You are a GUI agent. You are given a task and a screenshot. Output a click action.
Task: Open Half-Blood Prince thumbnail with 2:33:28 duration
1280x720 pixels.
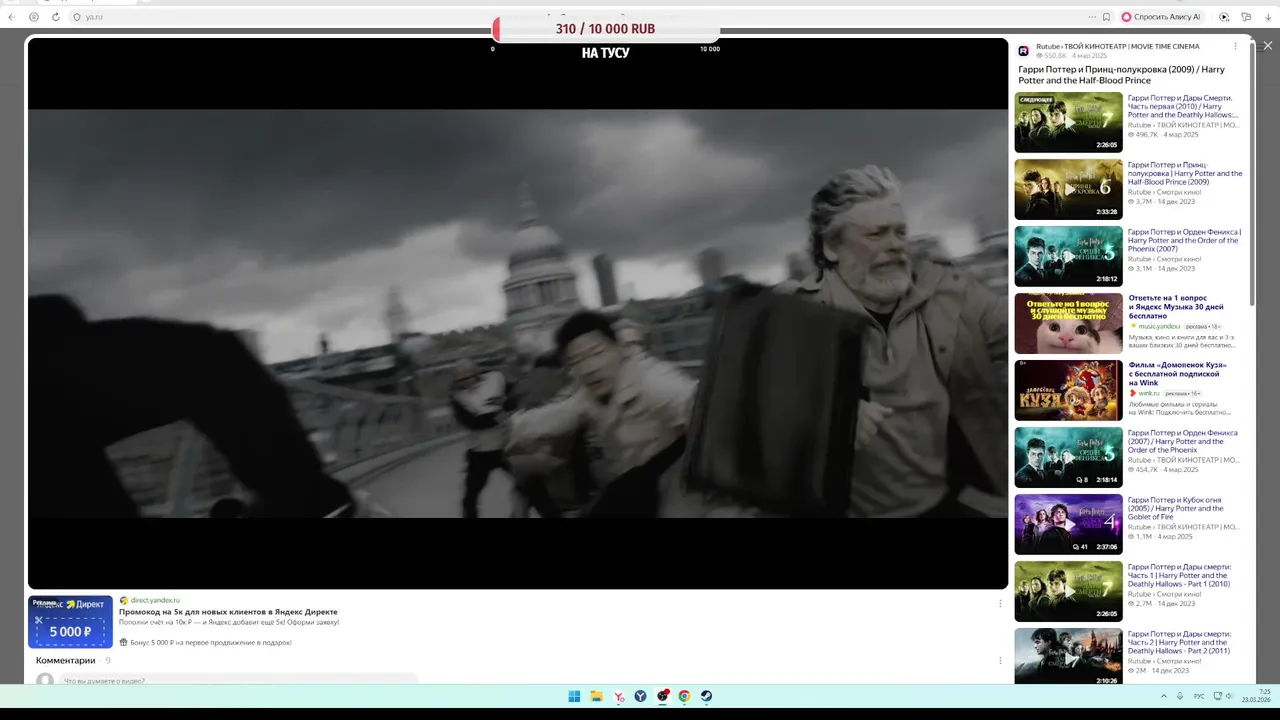(1068, 189)
